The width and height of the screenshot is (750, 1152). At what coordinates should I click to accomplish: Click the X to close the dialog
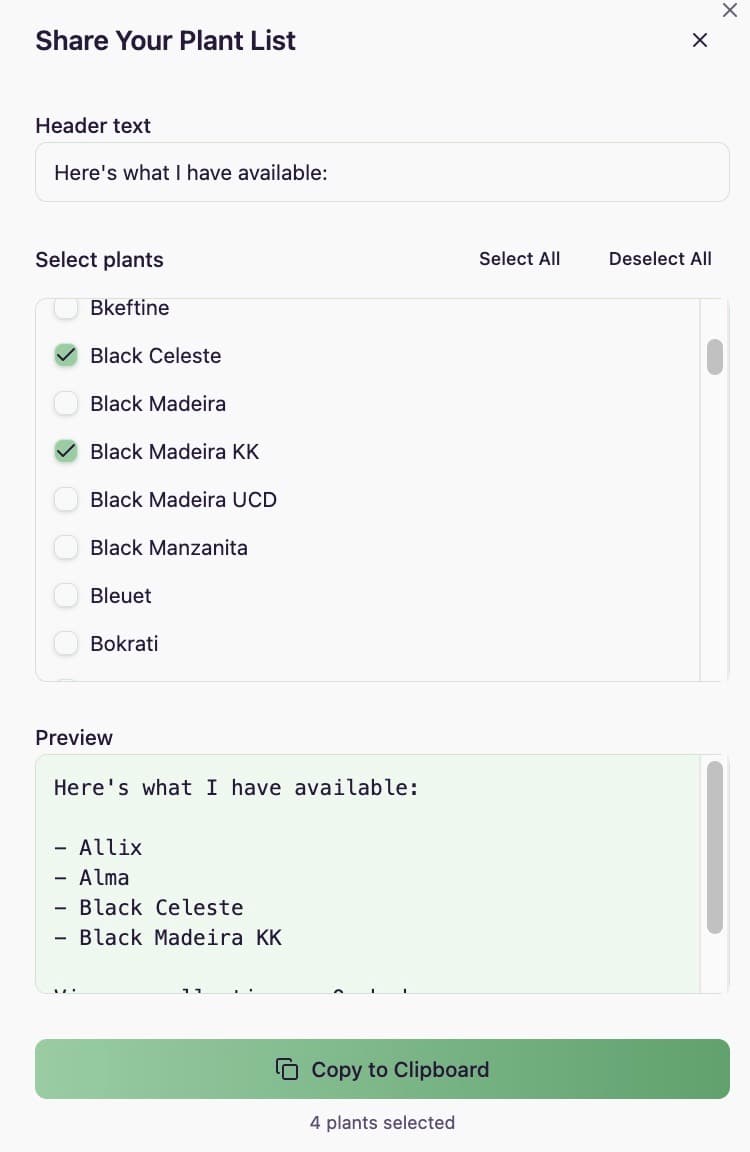click(699, 40)
